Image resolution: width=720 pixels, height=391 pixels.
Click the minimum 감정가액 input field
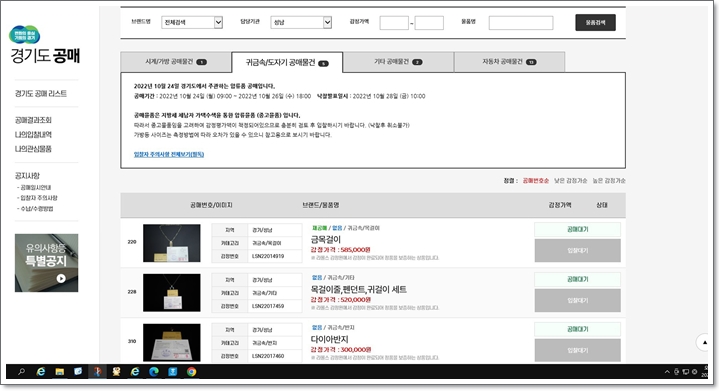pos(394,22)
